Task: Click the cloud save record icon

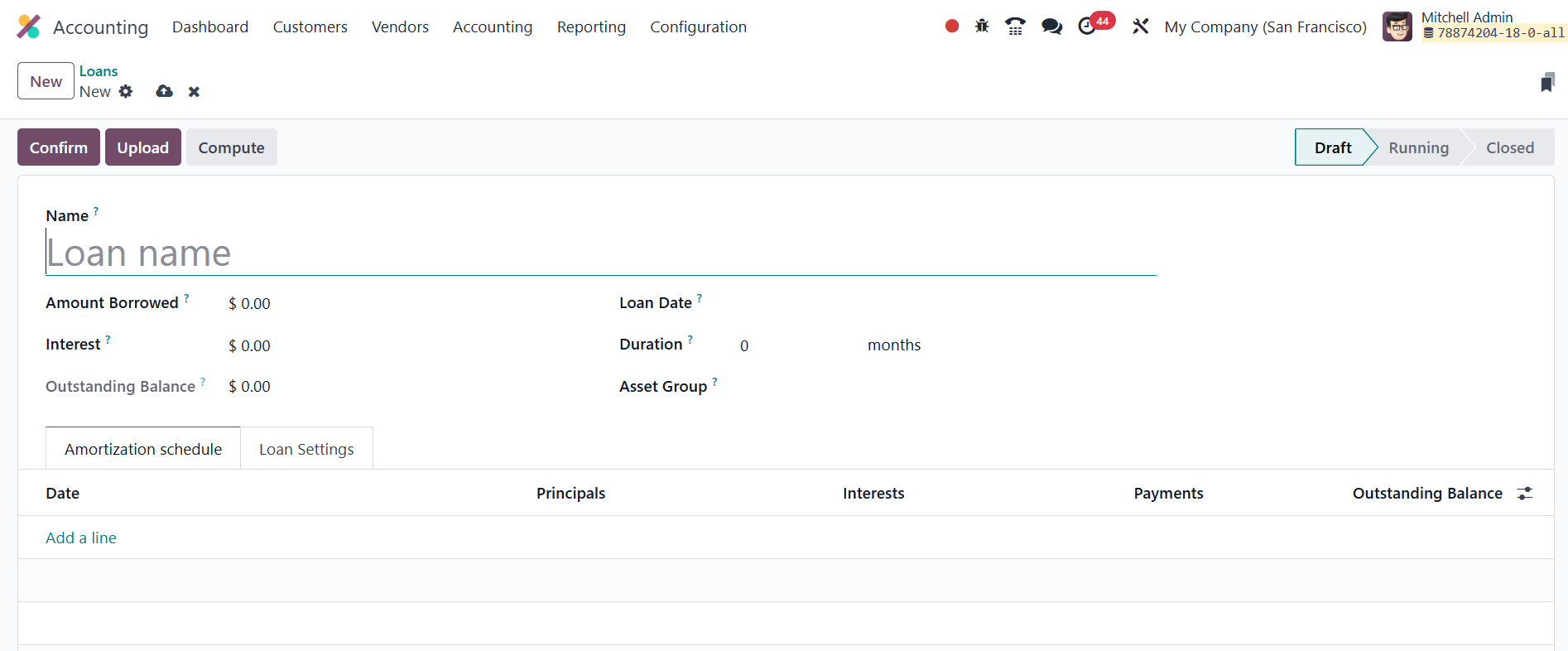Action: [164, 91]
